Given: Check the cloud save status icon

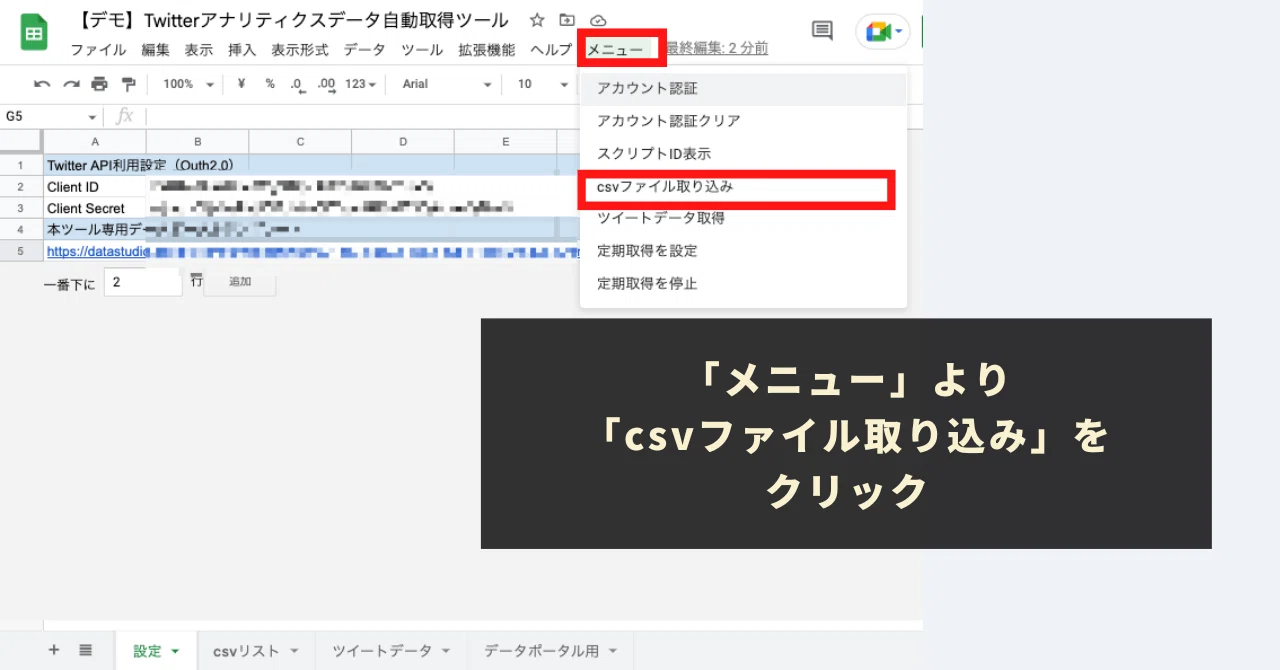Looking at the screenshot, I should (x=598, y=20).
